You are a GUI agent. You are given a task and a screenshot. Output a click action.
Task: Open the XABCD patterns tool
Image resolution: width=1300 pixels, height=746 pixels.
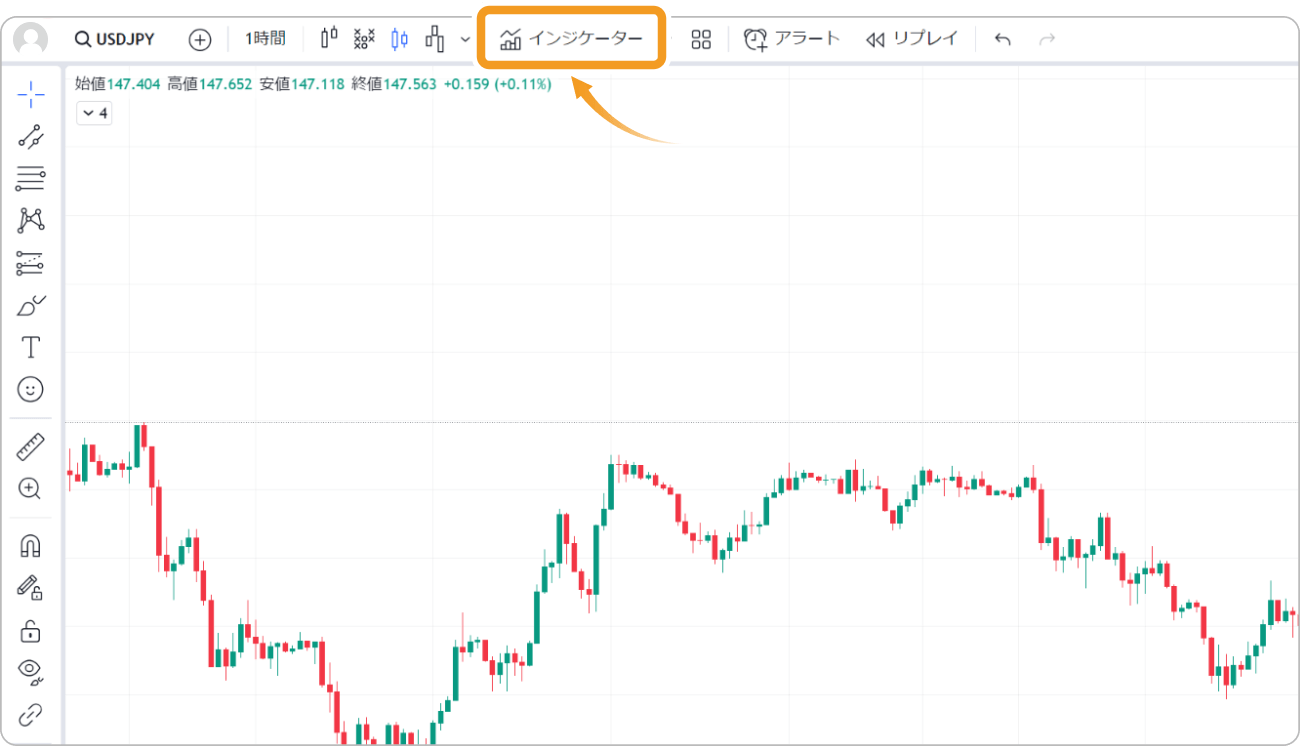tap(31, 221)
